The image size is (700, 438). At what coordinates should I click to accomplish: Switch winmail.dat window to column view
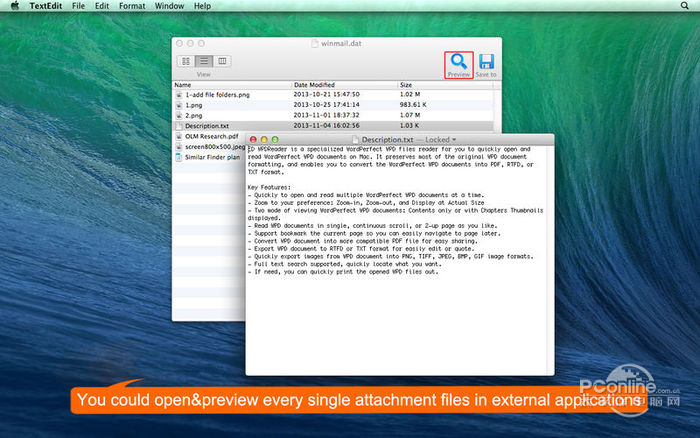coord(222,61)
